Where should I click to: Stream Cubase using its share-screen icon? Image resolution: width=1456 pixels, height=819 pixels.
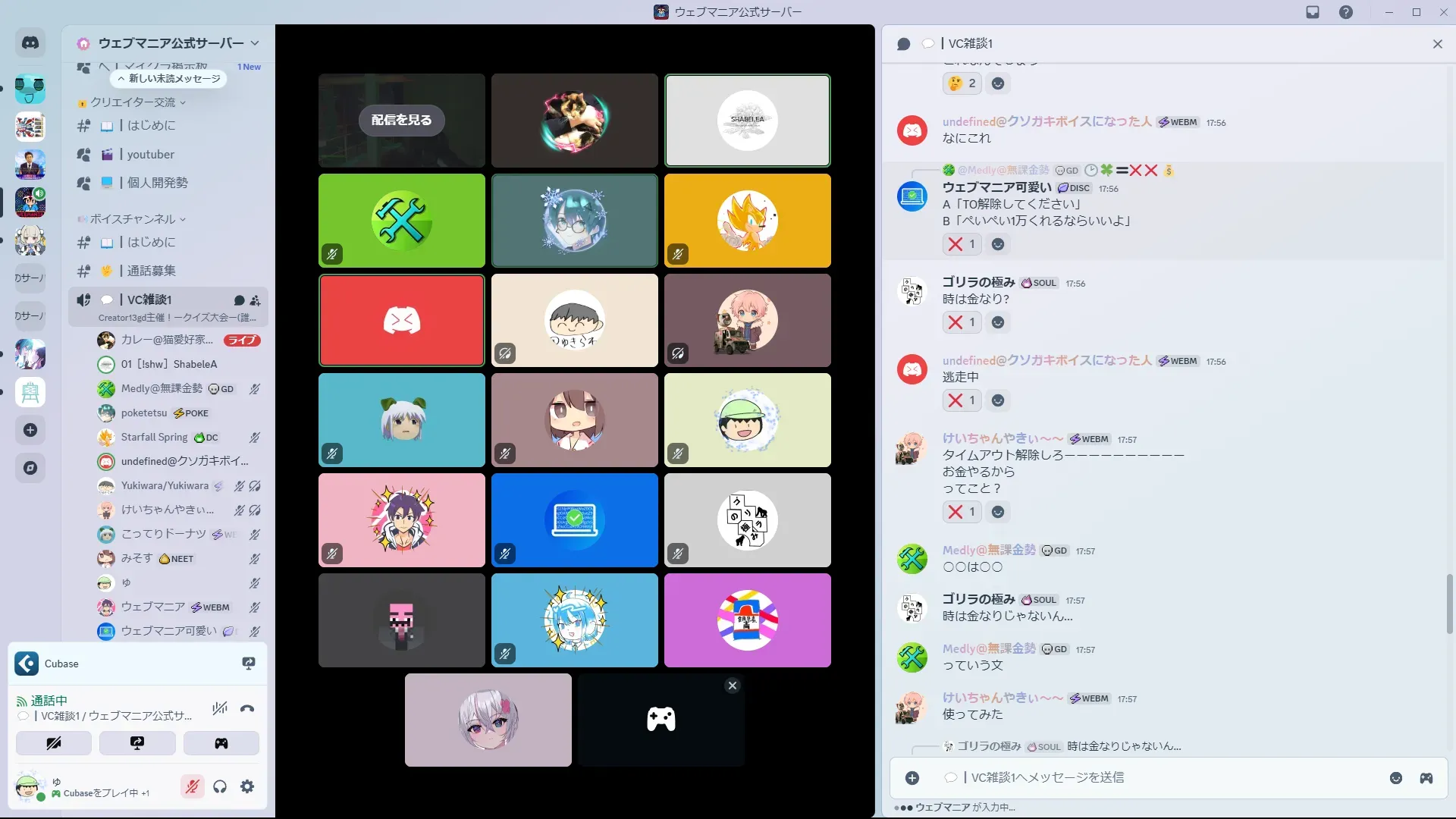pos(248,664)
